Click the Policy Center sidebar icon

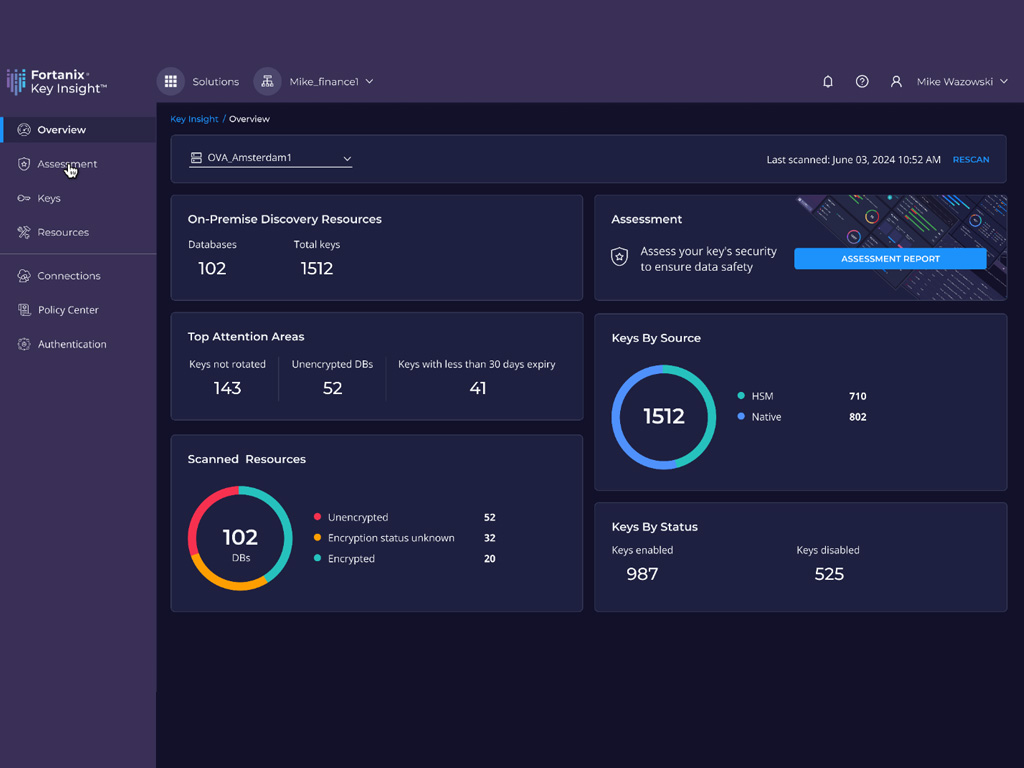[24, 310]
